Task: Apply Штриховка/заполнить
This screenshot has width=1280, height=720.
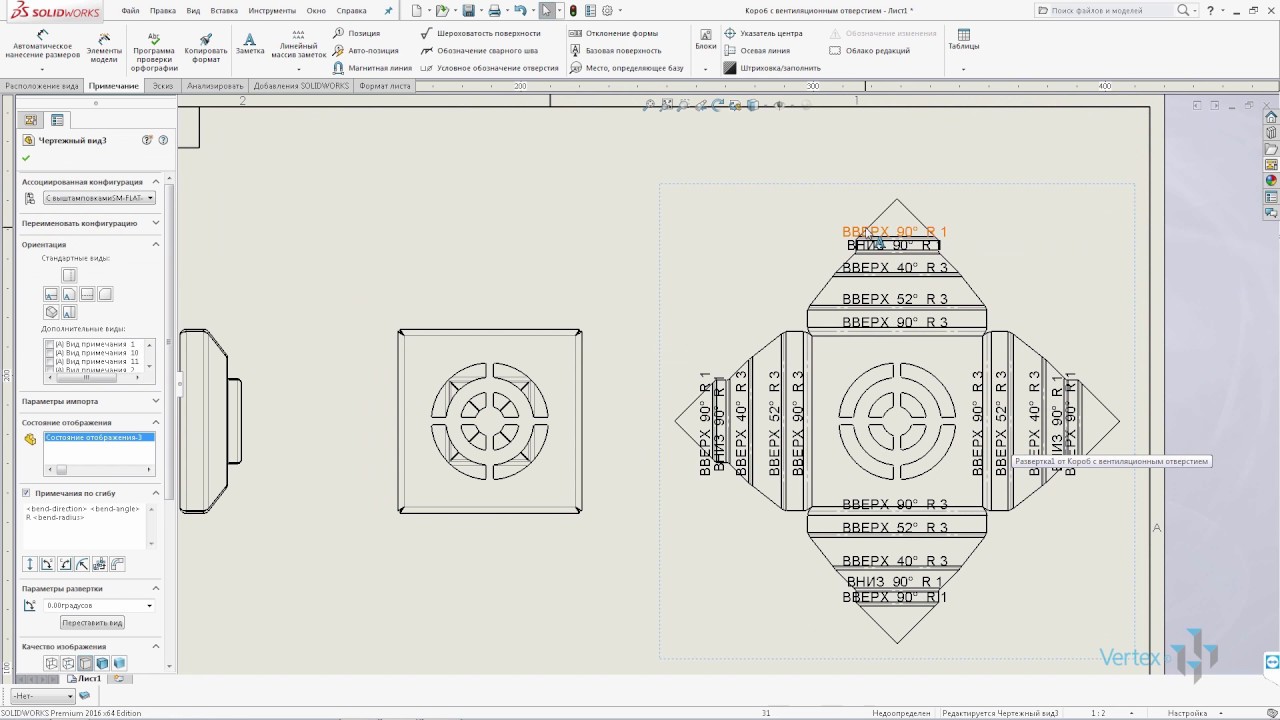Action: pos(772,68)
